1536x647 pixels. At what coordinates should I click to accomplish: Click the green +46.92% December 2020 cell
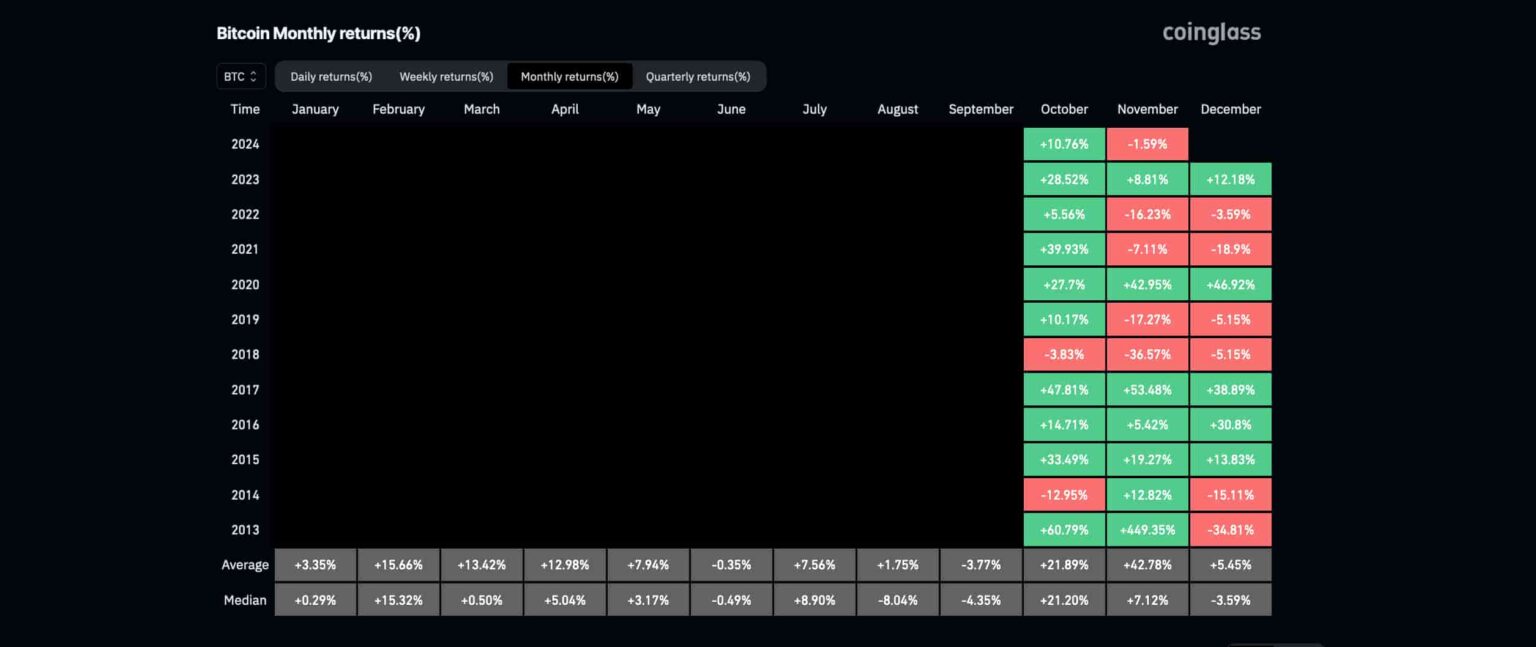(1230, 284)
